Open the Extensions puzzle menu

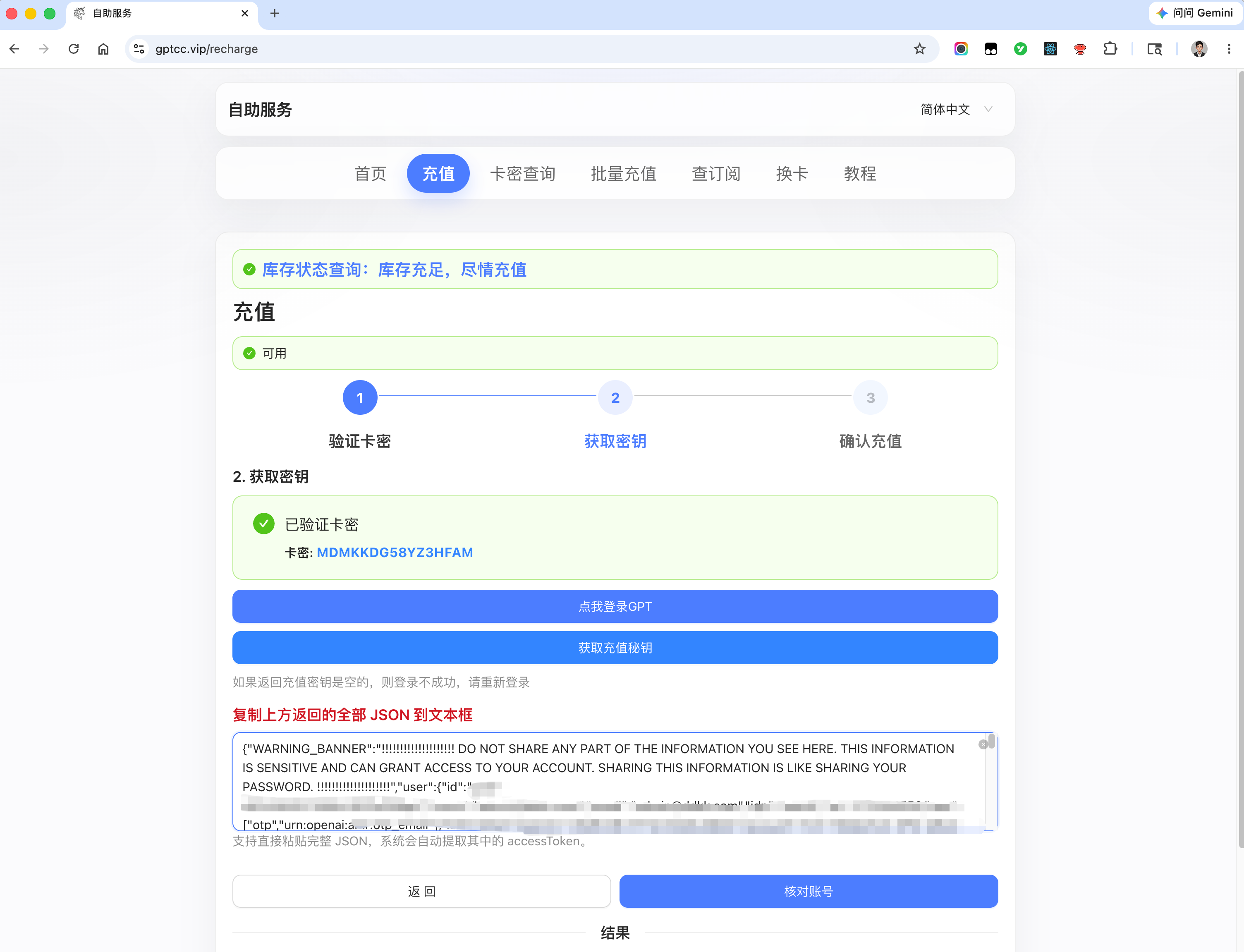1110,49
